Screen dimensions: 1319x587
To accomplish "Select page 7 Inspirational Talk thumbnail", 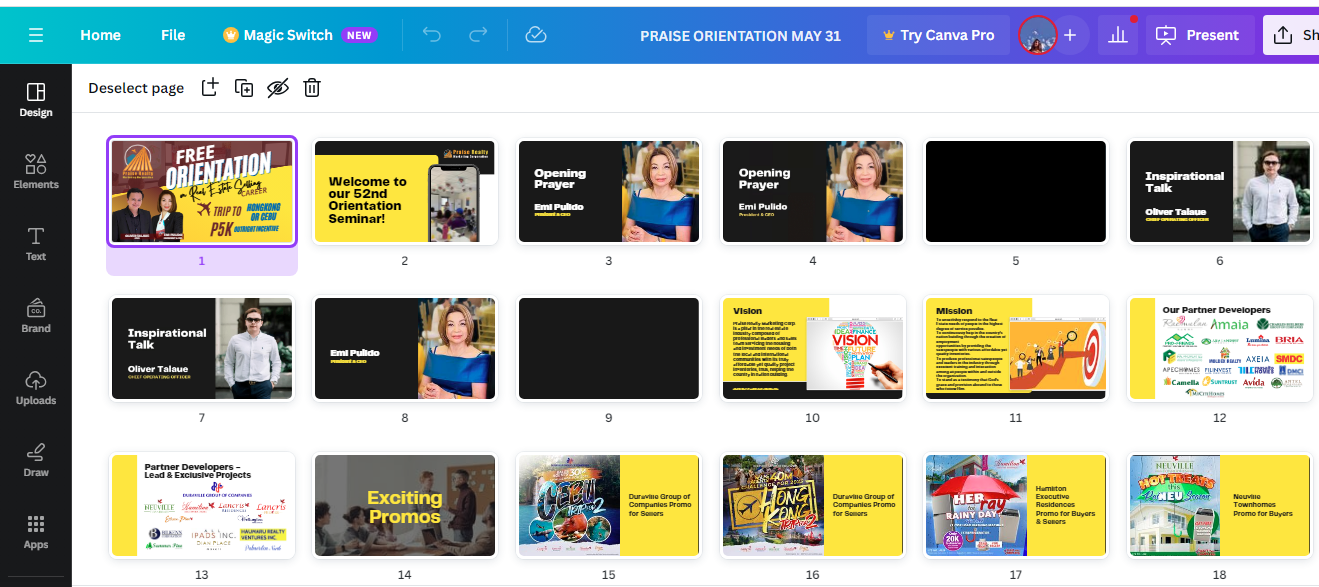I will coord(202,348).
